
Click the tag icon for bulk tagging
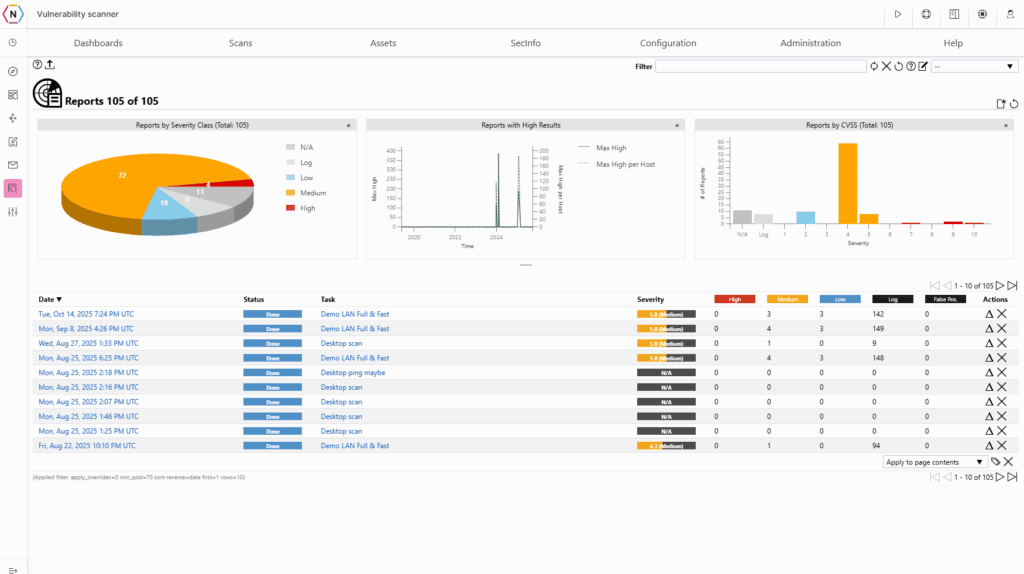point(995,462)
